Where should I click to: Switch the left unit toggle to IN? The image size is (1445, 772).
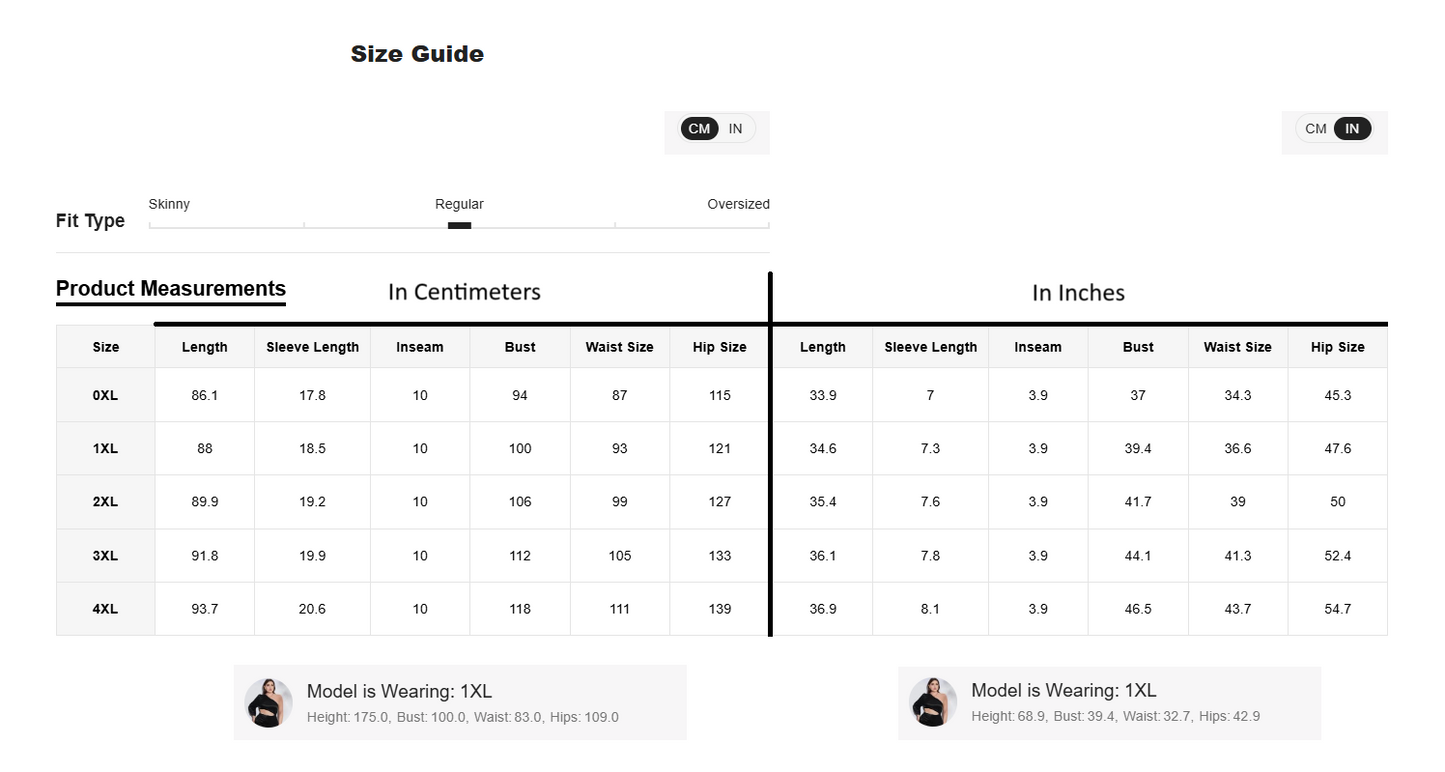click(x=736, y=129)
